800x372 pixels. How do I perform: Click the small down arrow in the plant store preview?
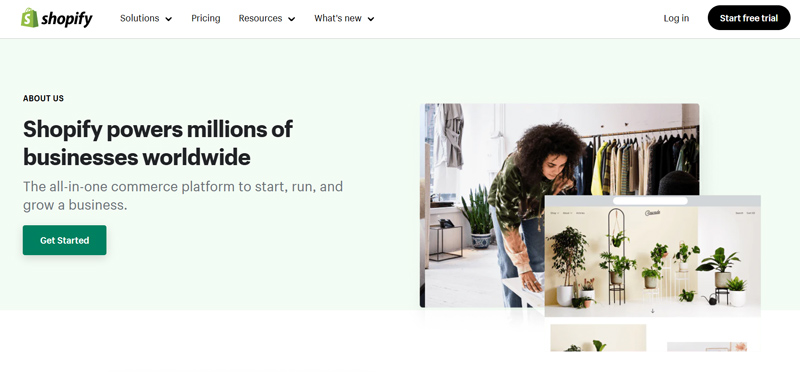pos(653,311)
